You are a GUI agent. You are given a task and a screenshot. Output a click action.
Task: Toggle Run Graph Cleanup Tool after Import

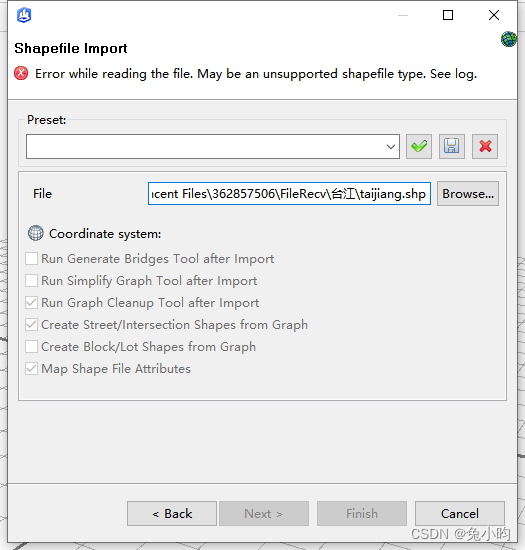tap(32, 303)
